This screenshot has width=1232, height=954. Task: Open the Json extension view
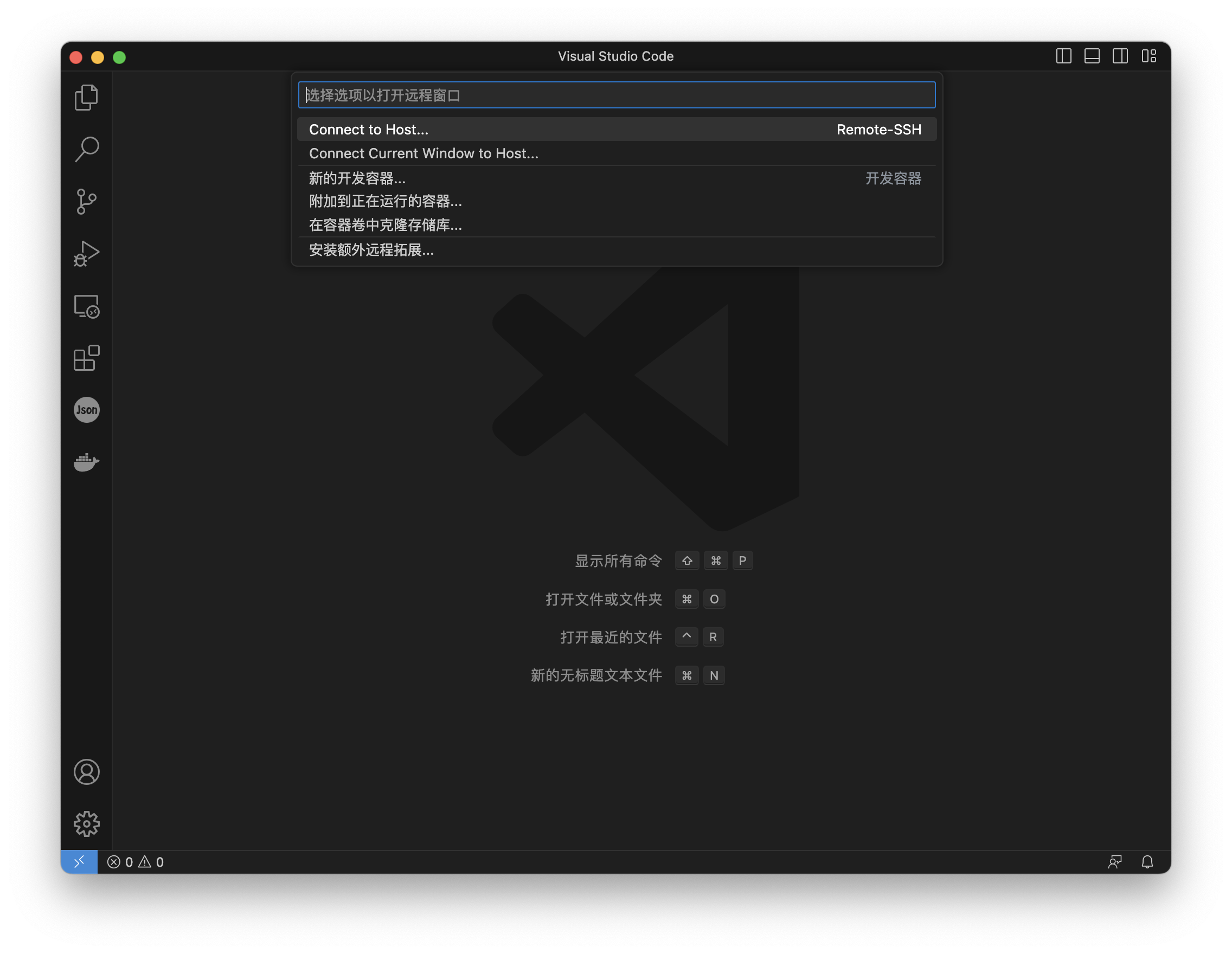coord(86,410)
